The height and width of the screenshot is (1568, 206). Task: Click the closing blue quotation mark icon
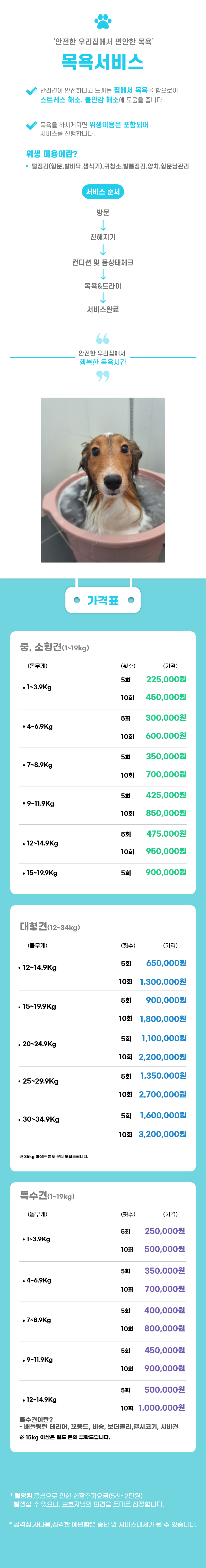[103, 377]
